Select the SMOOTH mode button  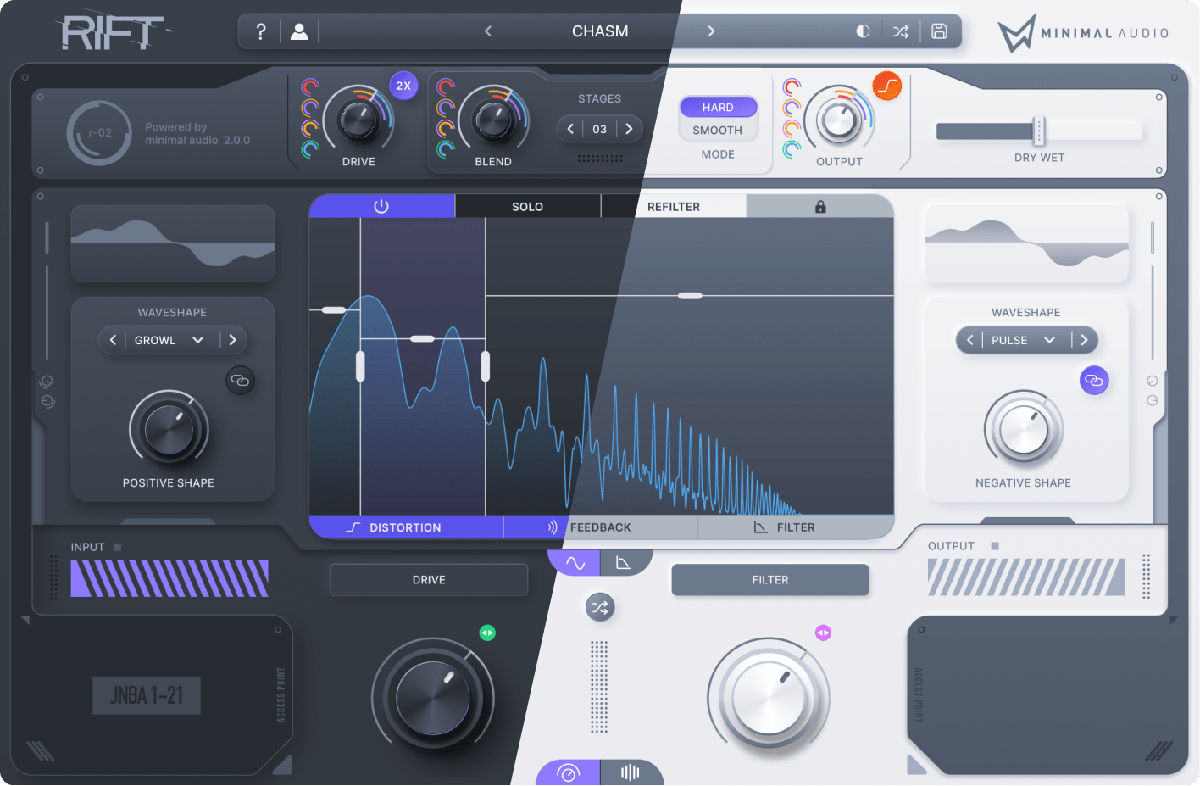pyautogui.click(x=718, y=130)
